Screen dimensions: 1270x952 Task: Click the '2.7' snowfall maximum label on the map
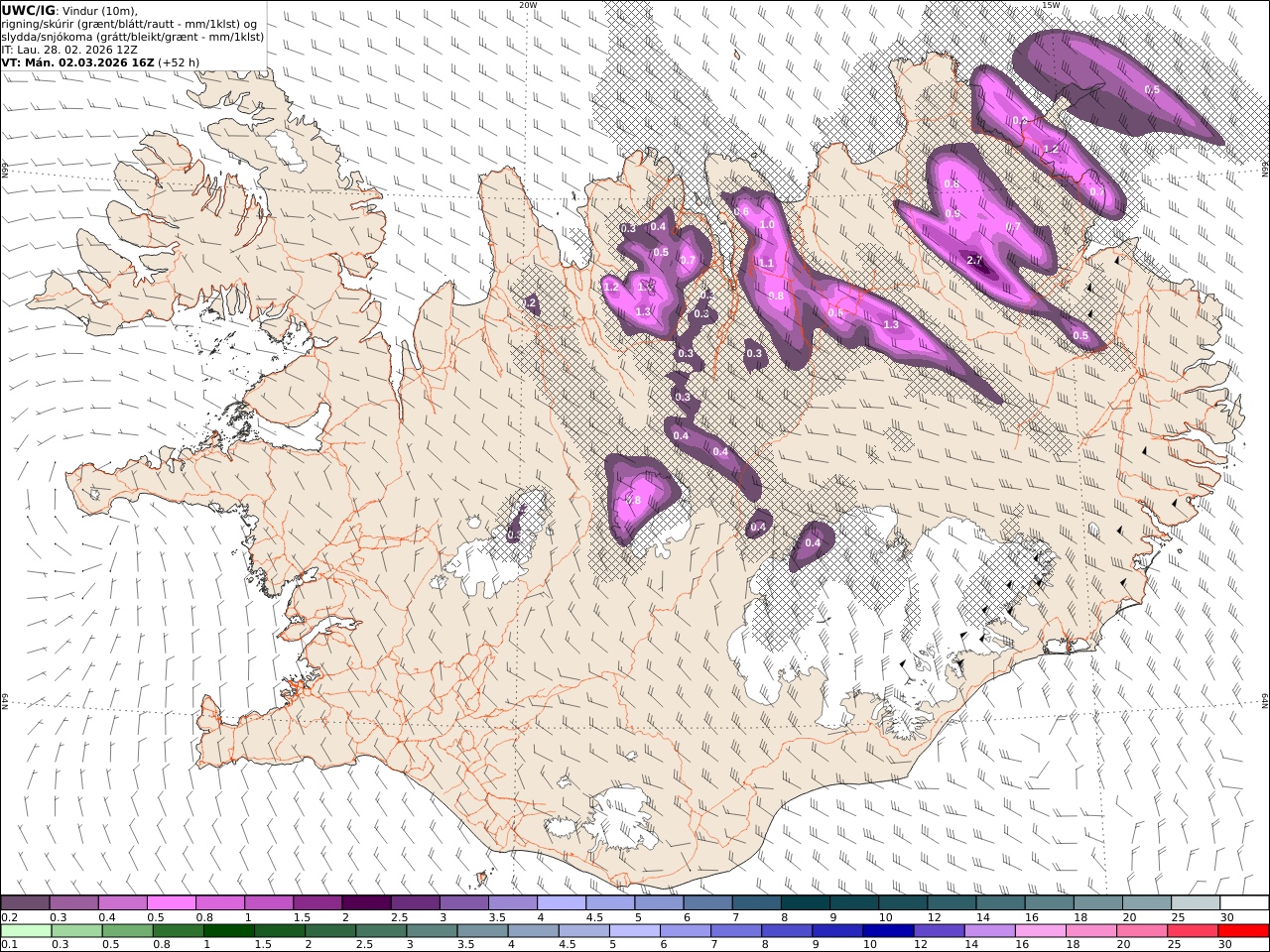coord(974,260)
